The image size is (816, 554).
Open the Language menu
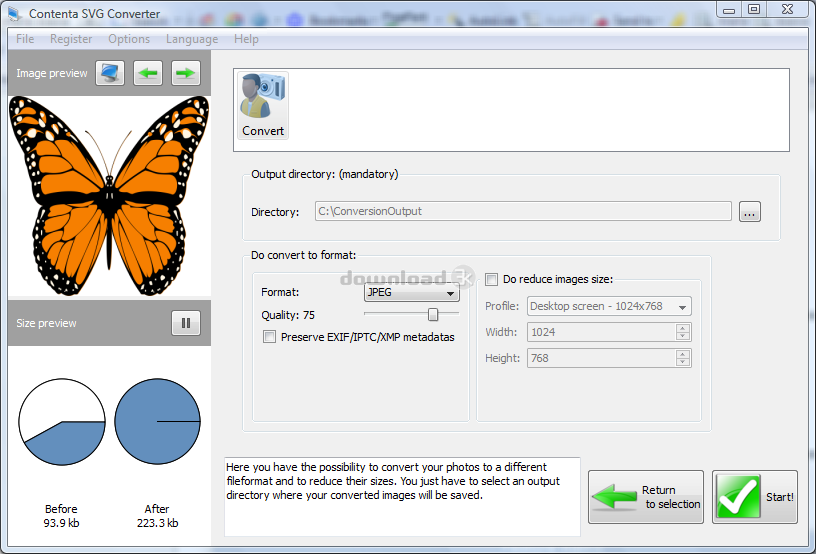point(192,39)
